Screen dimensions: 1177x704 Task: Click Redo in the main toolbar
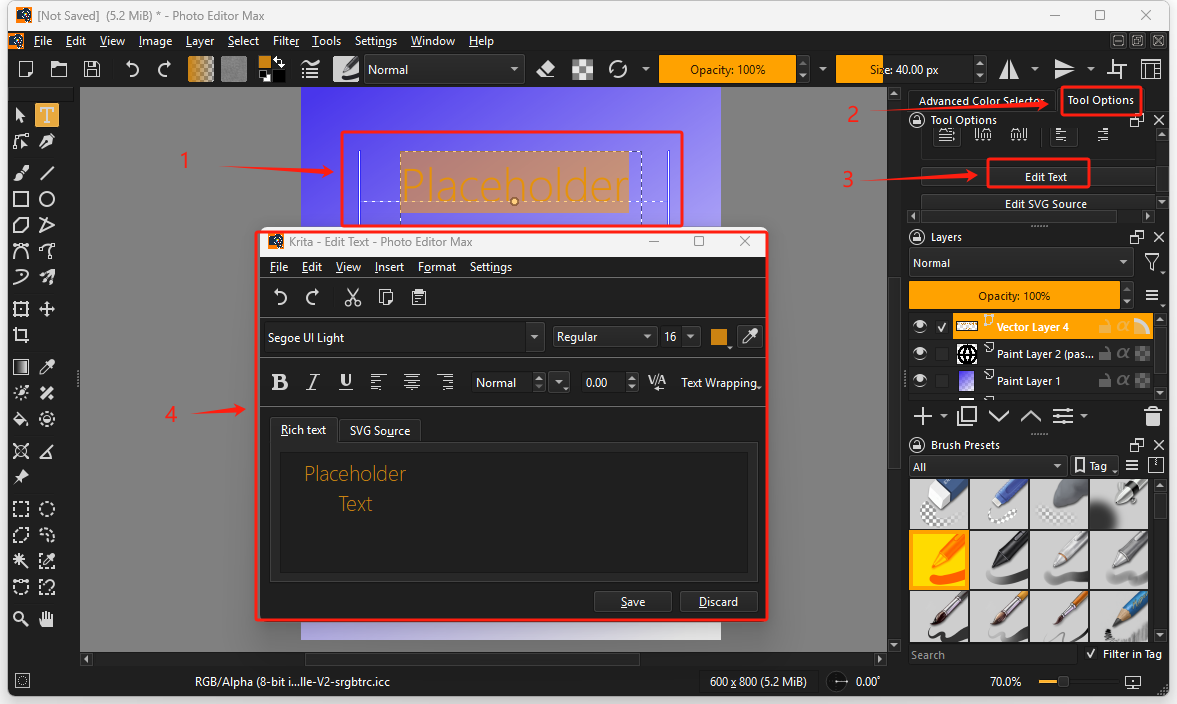coord(164,70)
